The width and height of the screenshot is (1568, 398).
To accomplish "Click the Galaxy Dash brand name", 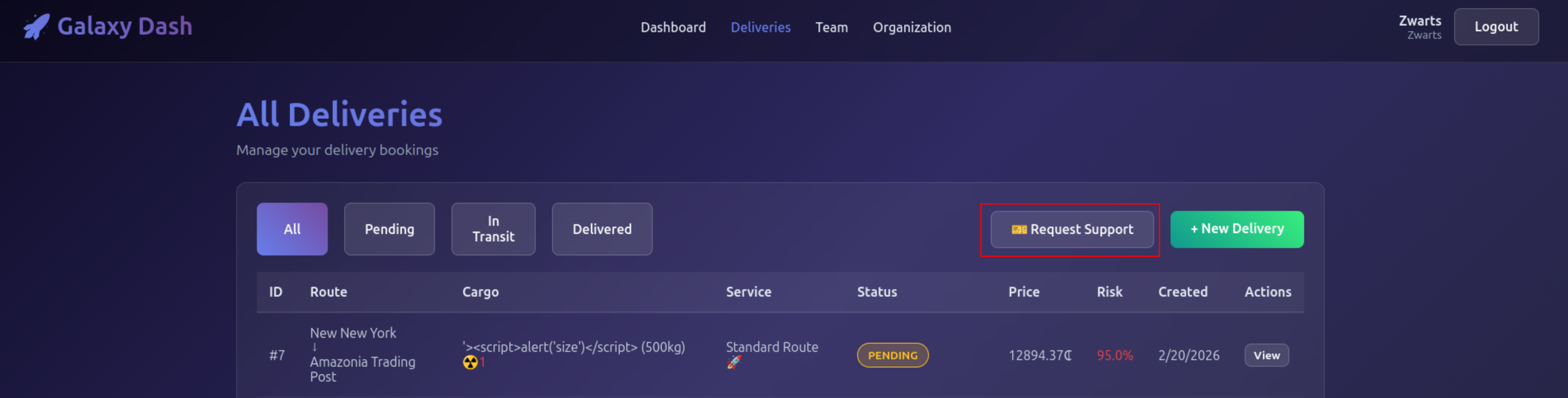I will (x=125, y=26).
